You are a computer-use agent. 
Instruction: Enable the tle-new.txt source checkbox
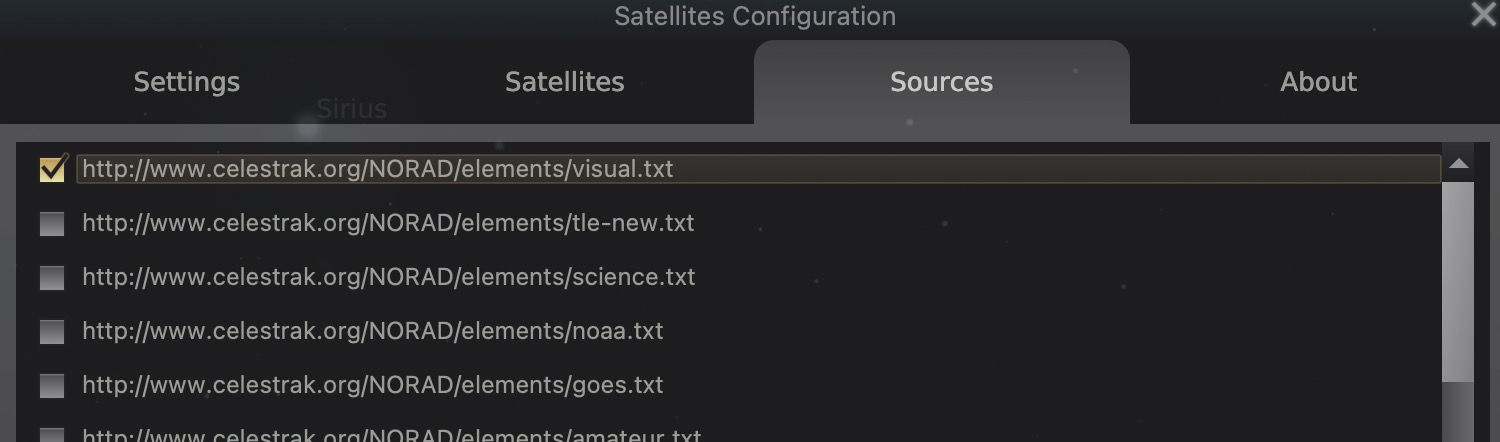(52, 224)
